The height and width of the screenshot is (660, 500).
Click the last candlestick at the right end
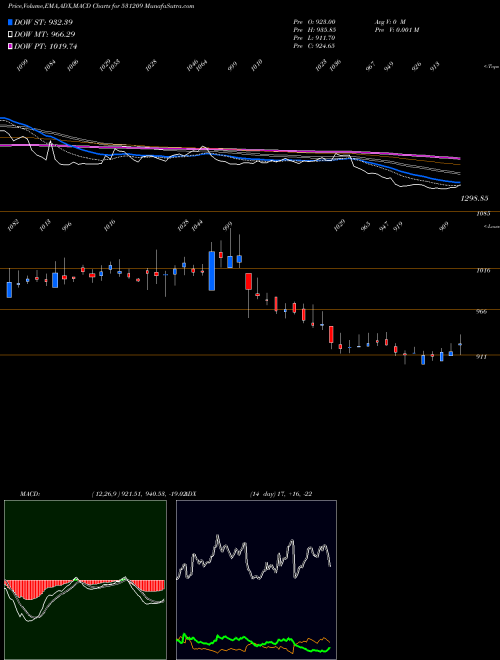[460, 344]
